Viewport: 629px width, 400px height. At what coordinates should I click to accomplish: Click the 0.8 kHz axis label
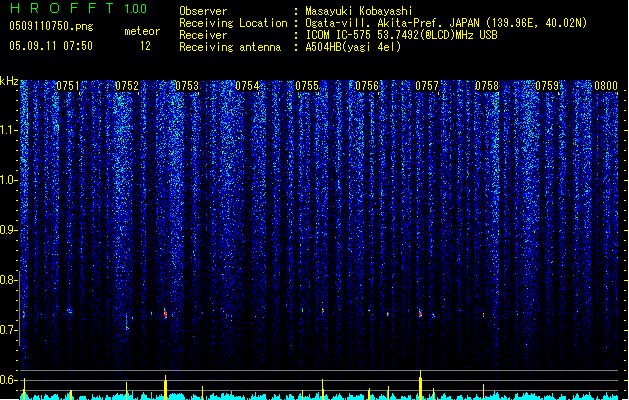8,280
